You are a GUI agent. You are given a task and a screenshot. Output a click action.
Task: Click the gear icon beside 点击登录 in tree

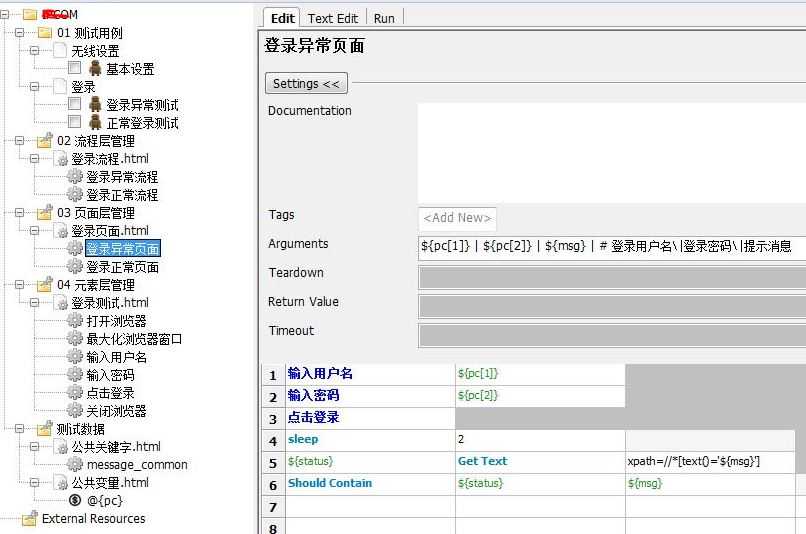tap(75, 392)
